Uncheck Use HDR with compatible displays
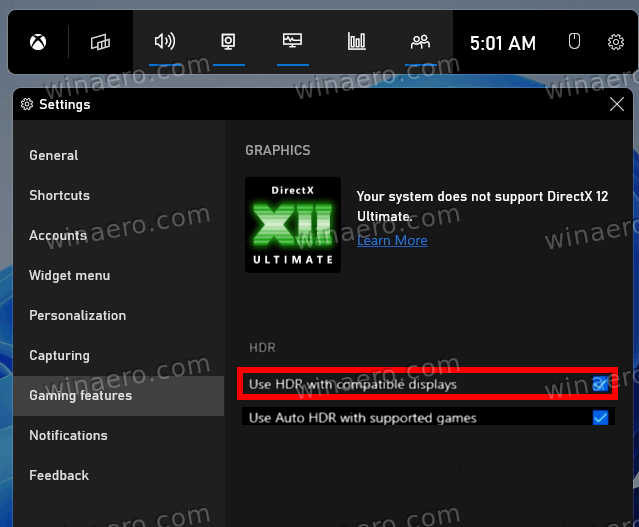The width and height of the screenshot is (639, 527). pos(600,384)
